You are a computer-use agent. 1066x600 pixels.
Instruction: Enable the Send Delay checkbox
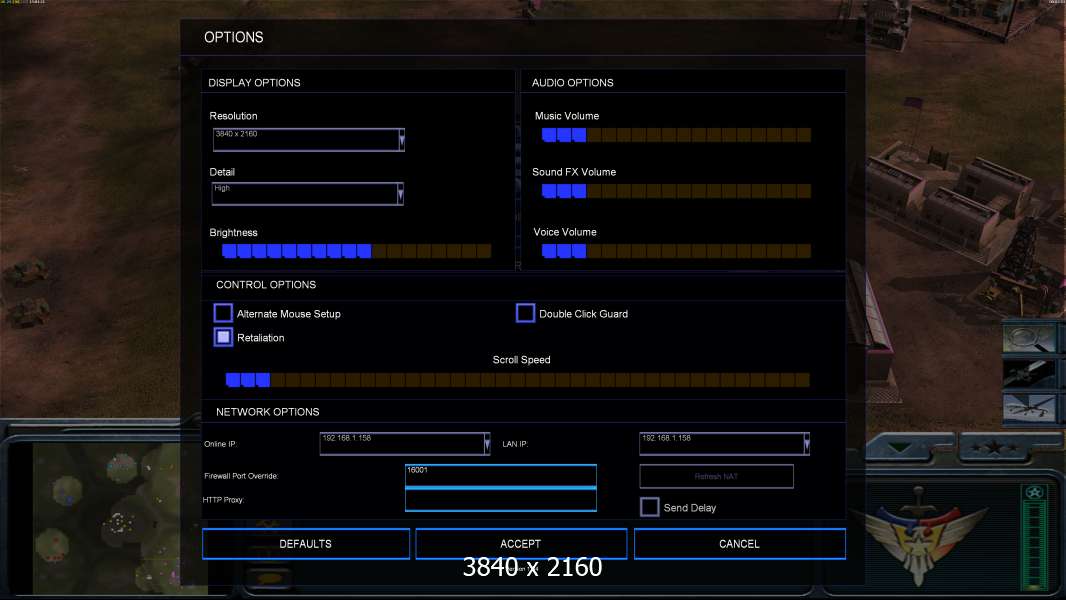[649, 507]
